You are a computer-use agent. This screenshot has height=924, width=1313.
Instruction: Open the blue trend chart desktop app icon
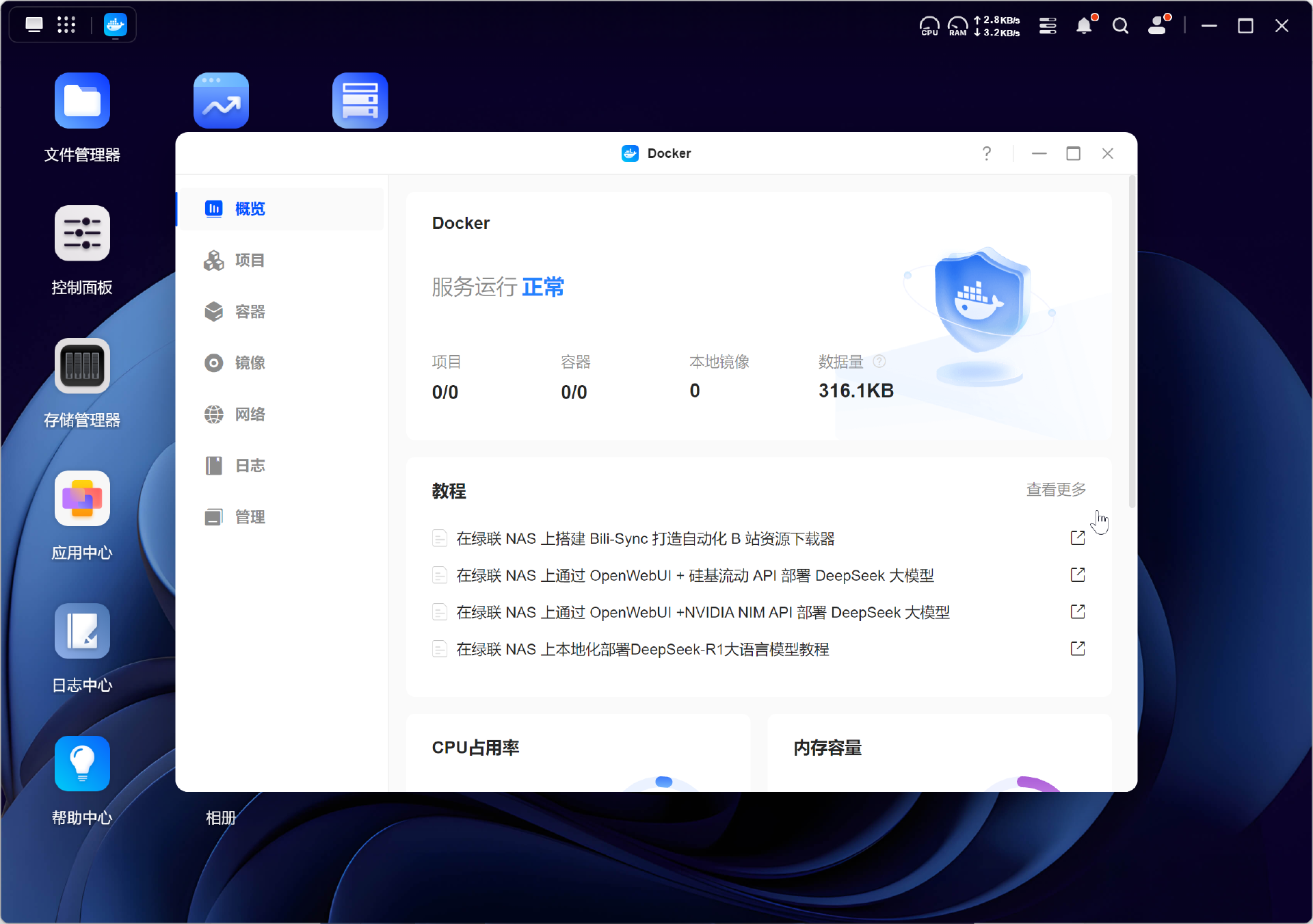(x=221, y=101)
